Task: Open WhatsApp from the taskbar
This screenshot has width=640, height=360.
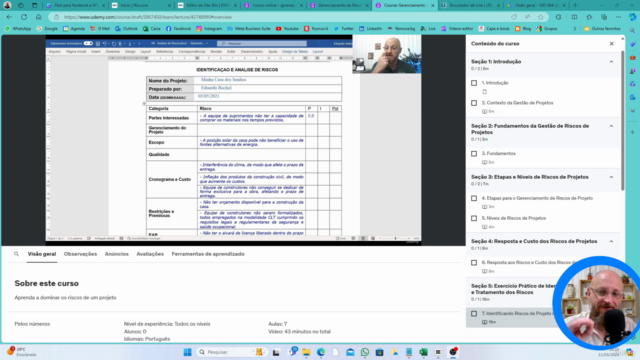Action: (x=365, y=352)
